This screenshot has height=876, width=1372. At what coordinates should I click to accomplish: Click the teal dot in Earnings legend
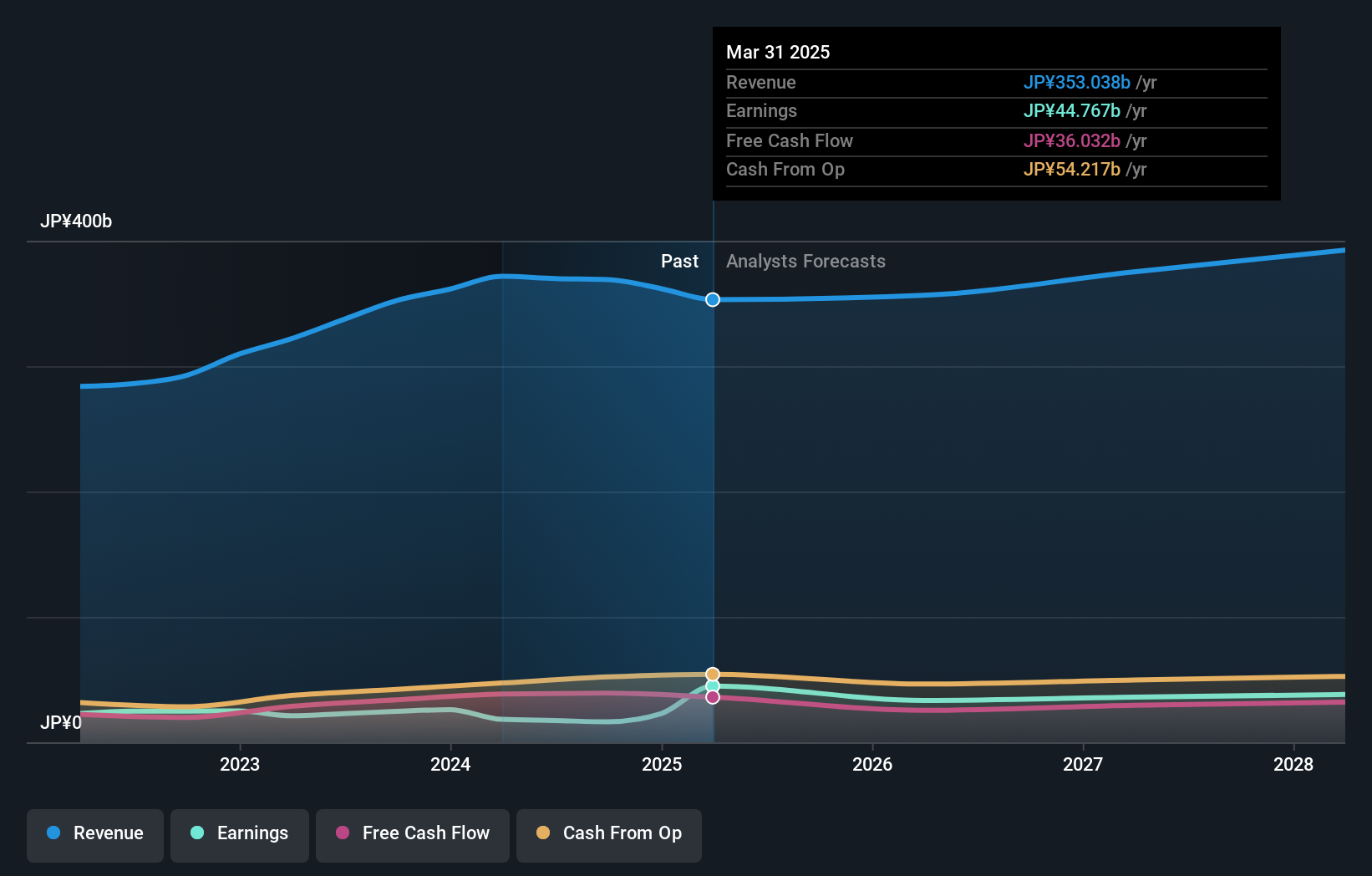point(197,833)
